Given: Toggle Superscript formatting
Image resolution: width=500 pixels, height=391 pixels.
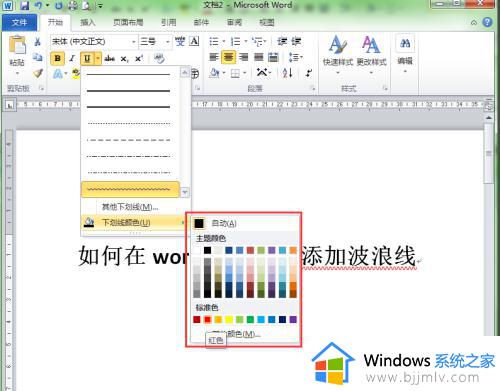Looking at the screenshot, I should [139, 59].
